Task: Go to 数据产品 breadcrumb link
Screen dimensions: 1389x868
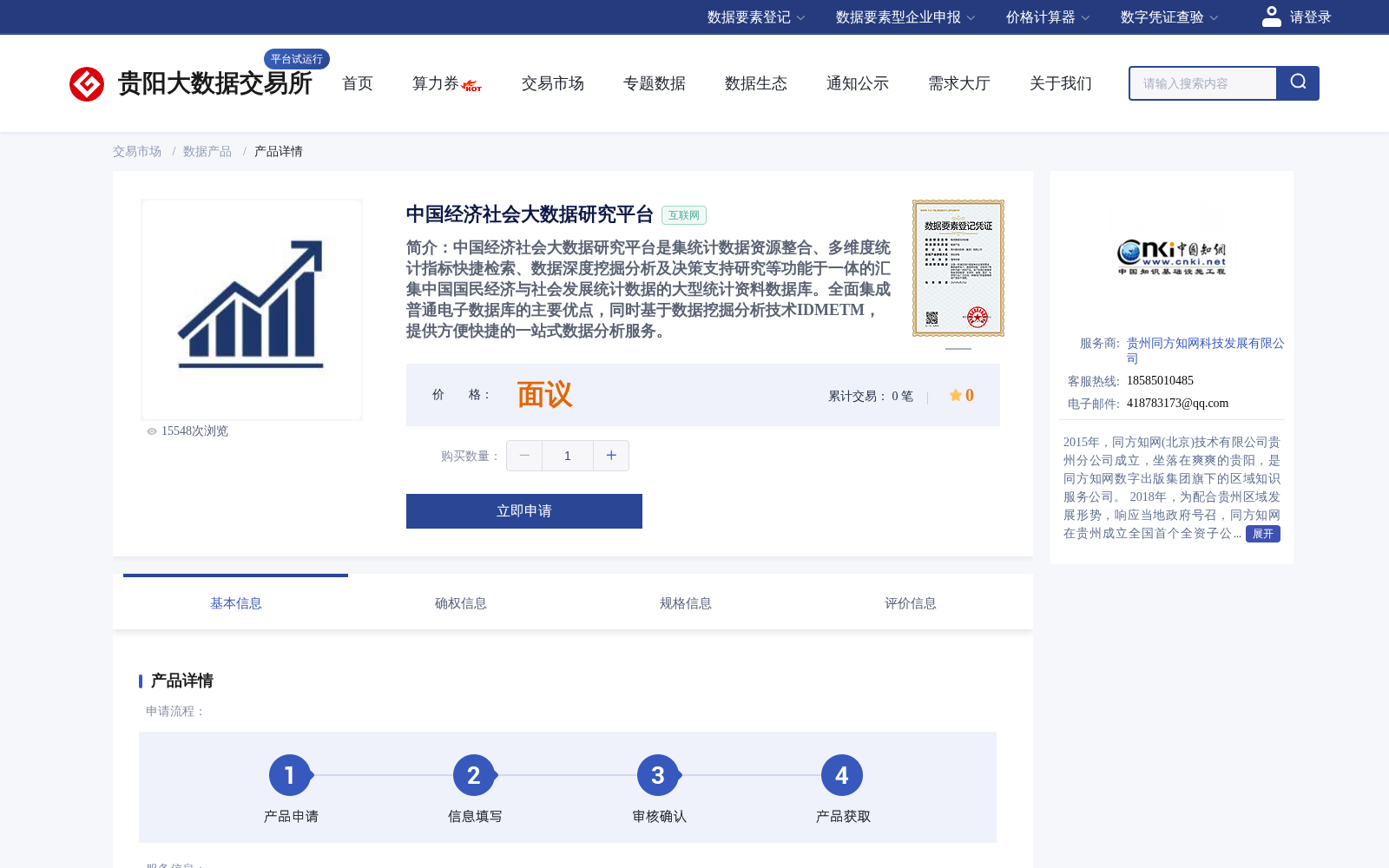Action: coord(207,151)
